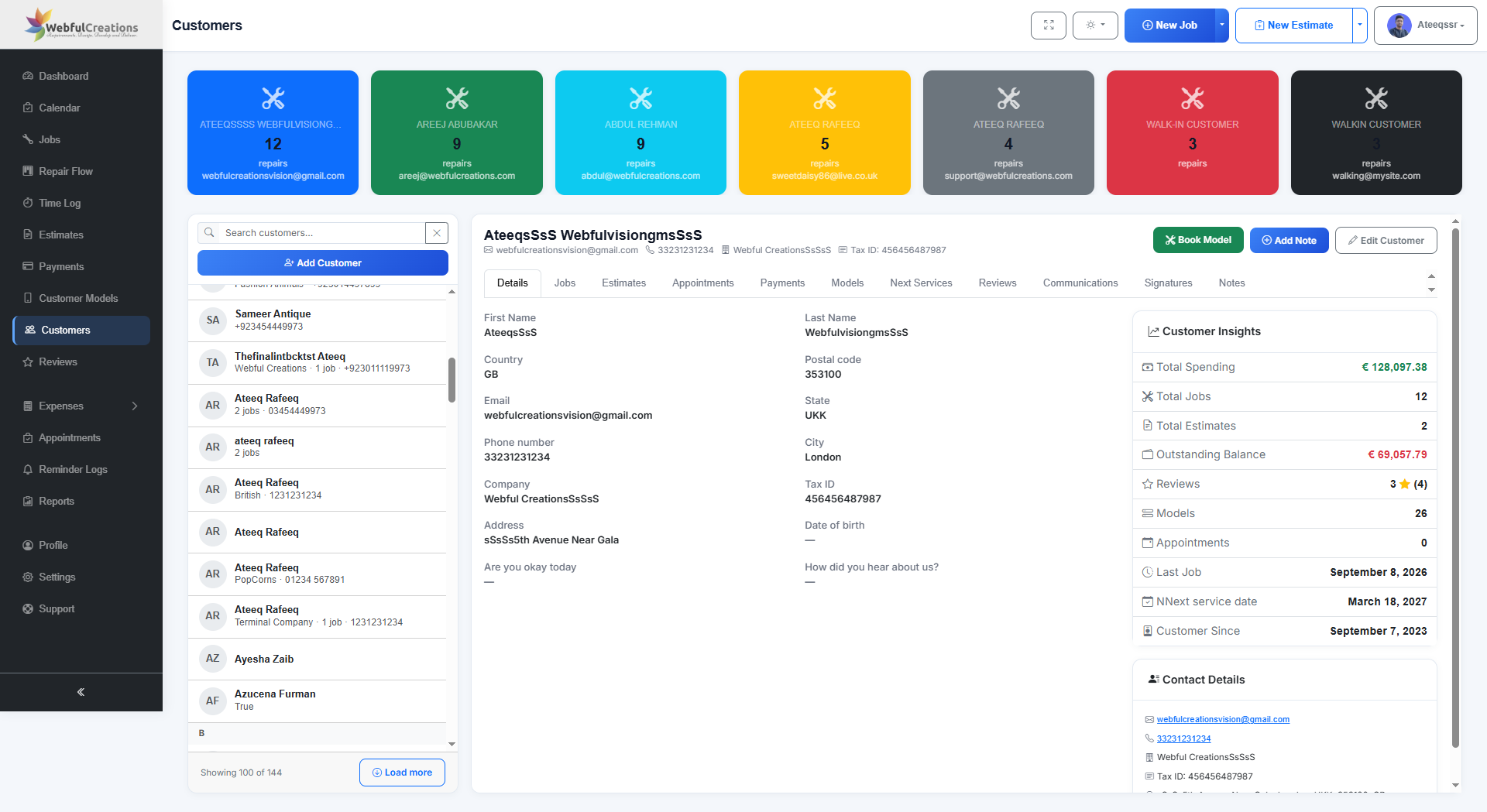
Task: Select the SA avatar for Sameer Antique
Action: [213, 320]
